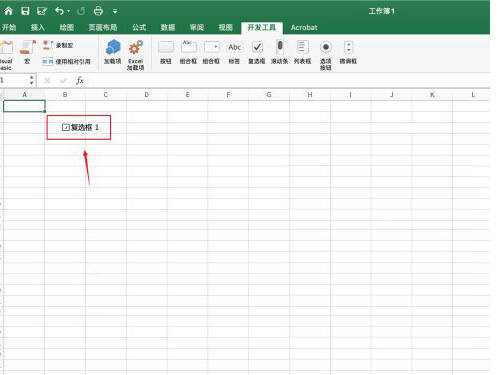
Task: Switch to the 审阅 tab
Action: click(197, 27)
